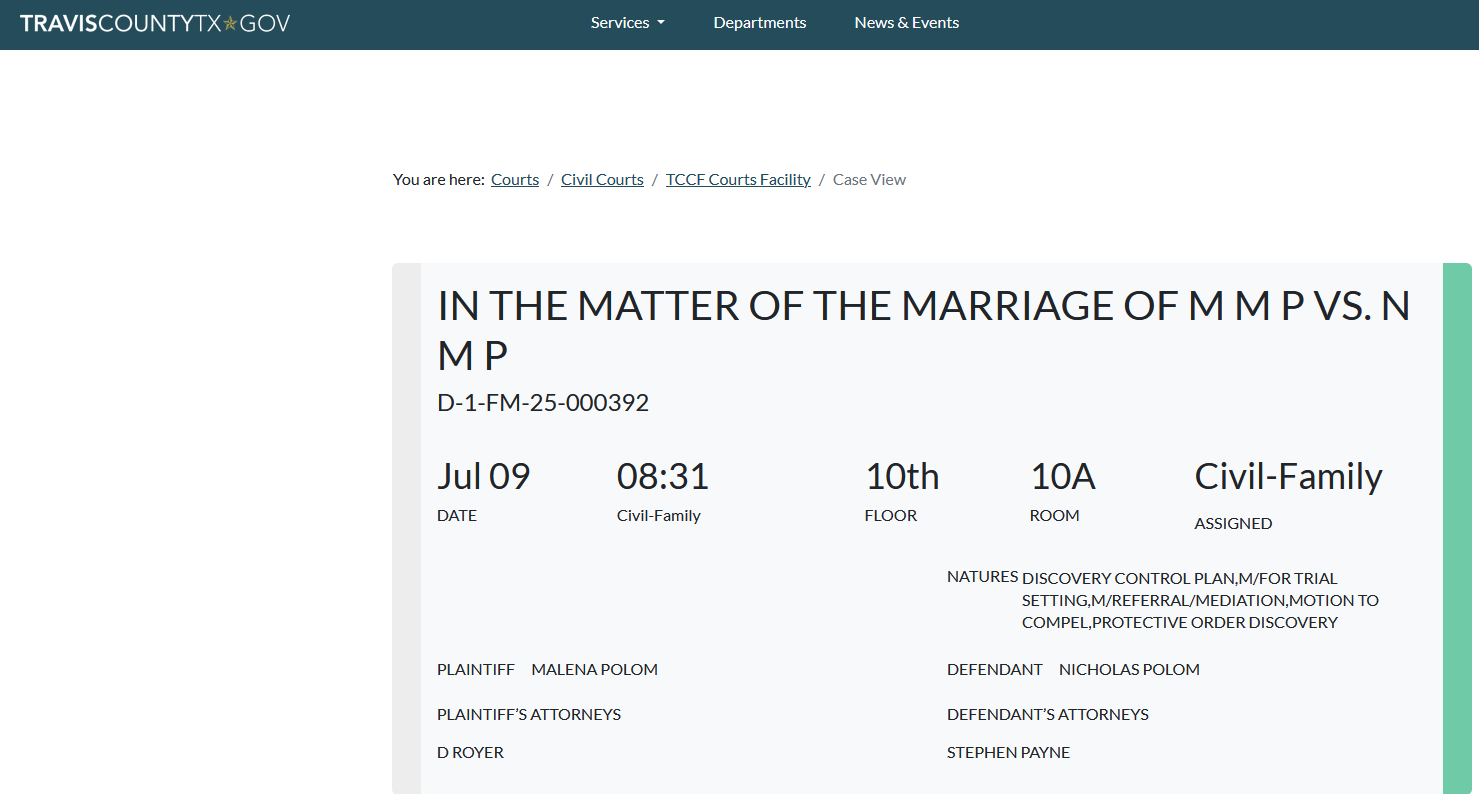Click the DATE label
Screen dimensions: 1479x794
(457, 516)
